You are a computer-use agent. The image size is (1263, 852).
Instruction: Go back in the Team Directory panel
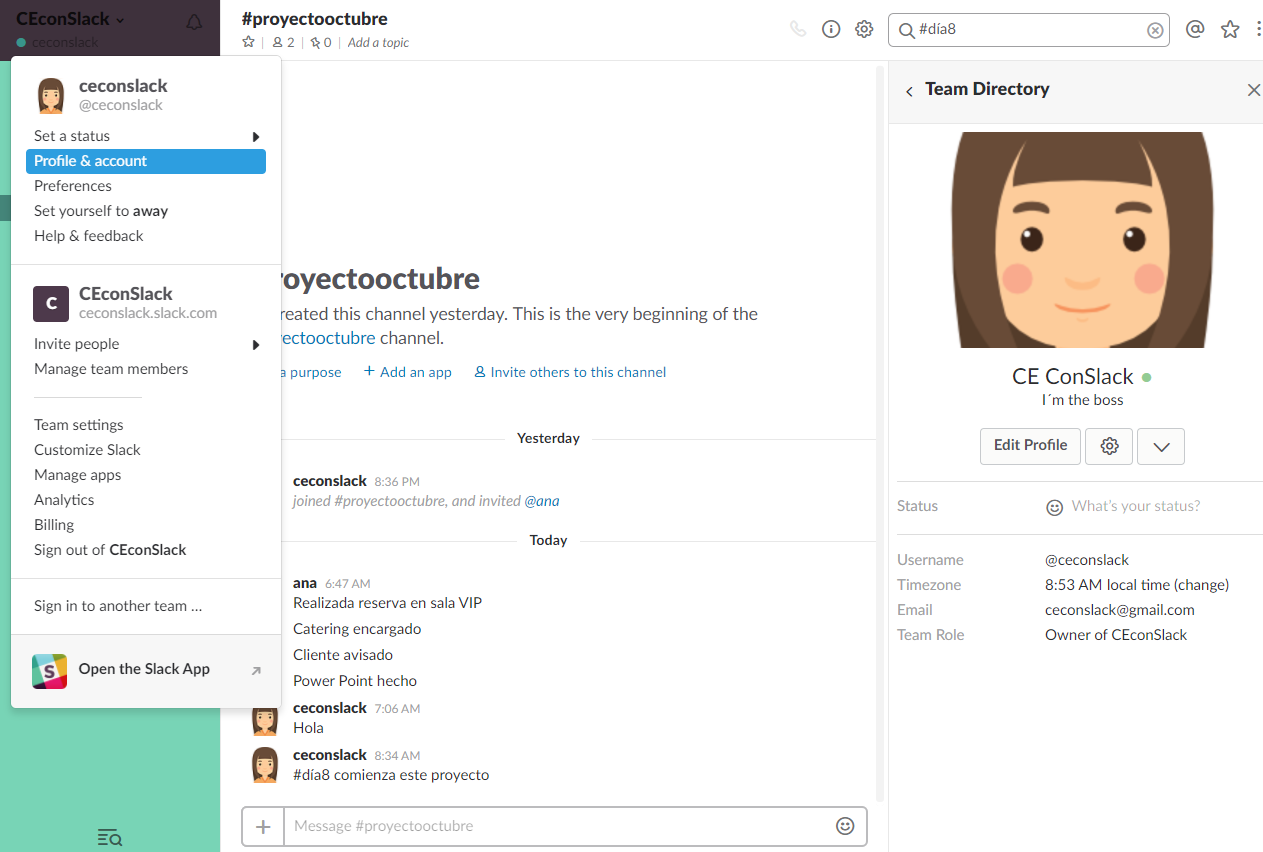tap(909, 91)
